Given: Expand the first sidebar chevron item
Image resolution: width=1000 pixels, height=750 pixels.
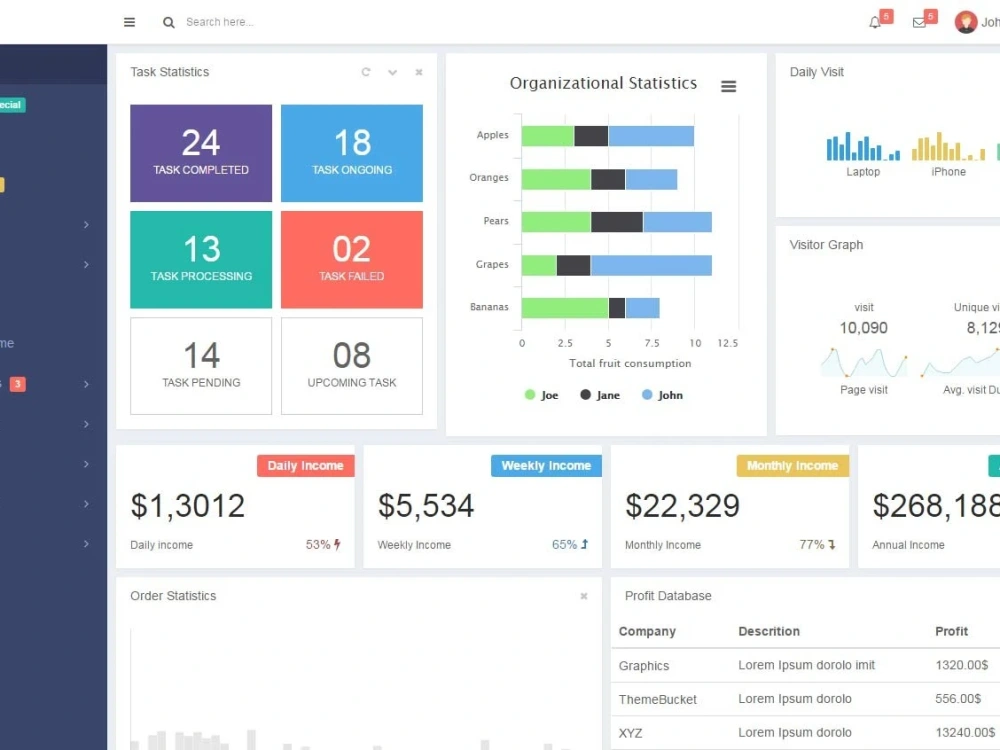Looking at the screenshot, I should click(x=86, y=224).
